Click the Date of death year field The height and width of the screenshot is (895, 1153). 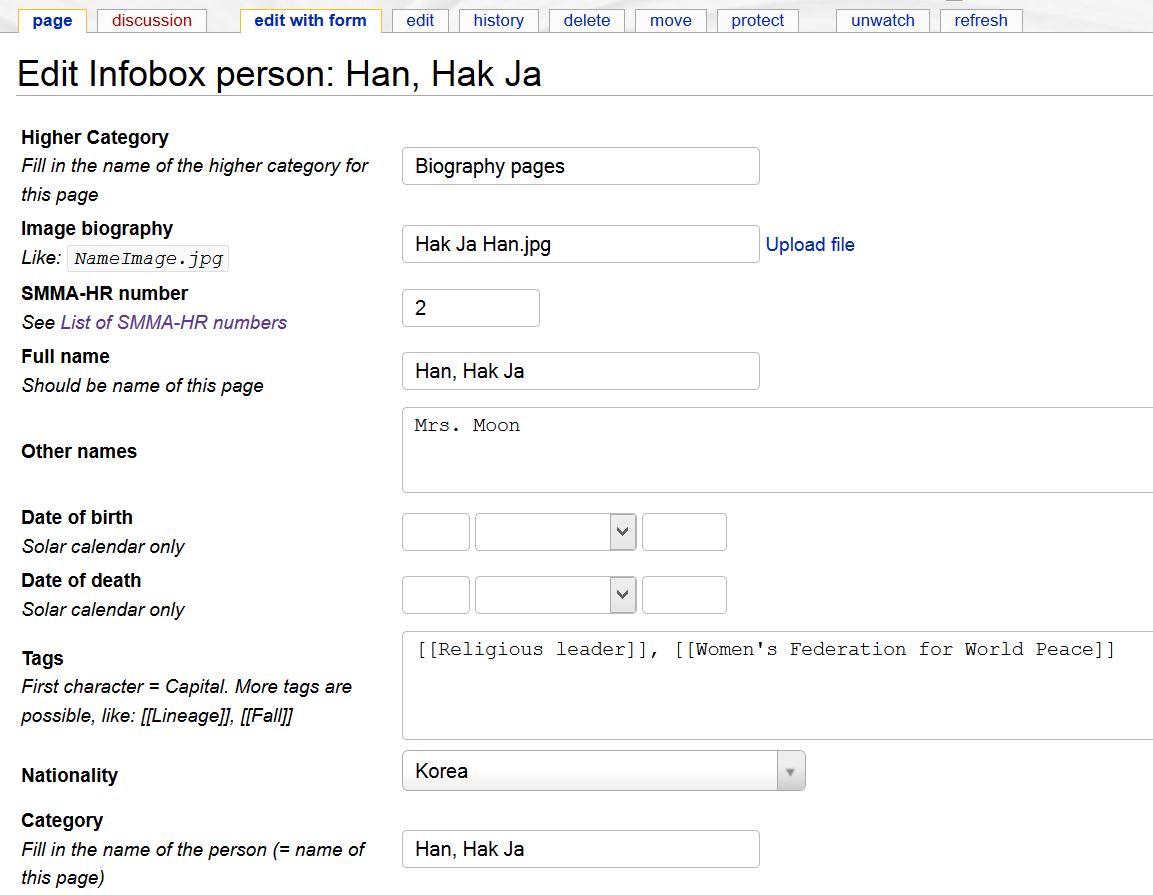click(x=684, y=595)
